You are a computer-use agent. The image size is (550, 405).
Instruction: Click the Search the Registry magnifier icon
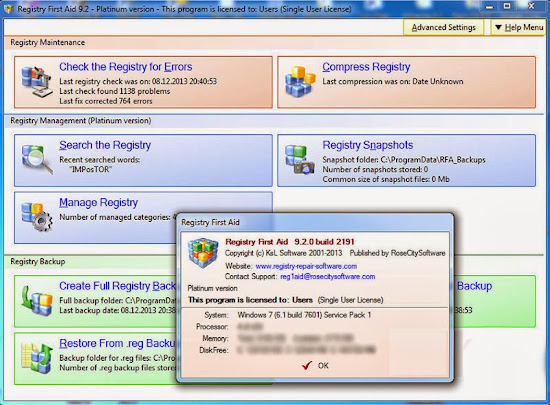(37, 160)
